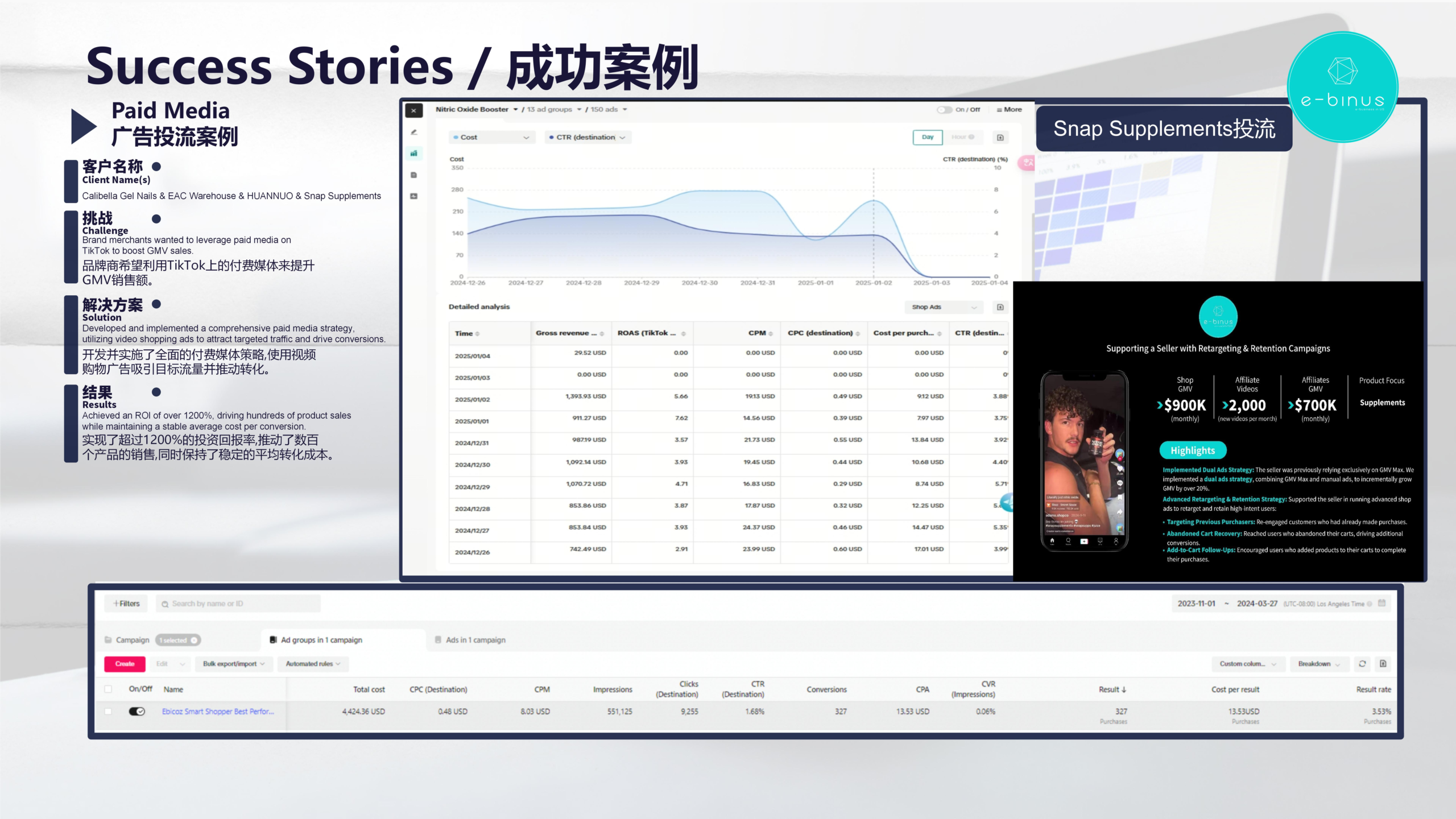Image resolution: width=1456 pixels, height=819 pixels.
Task: Open the Shop Ads dropdown
Action: [943, 307]
